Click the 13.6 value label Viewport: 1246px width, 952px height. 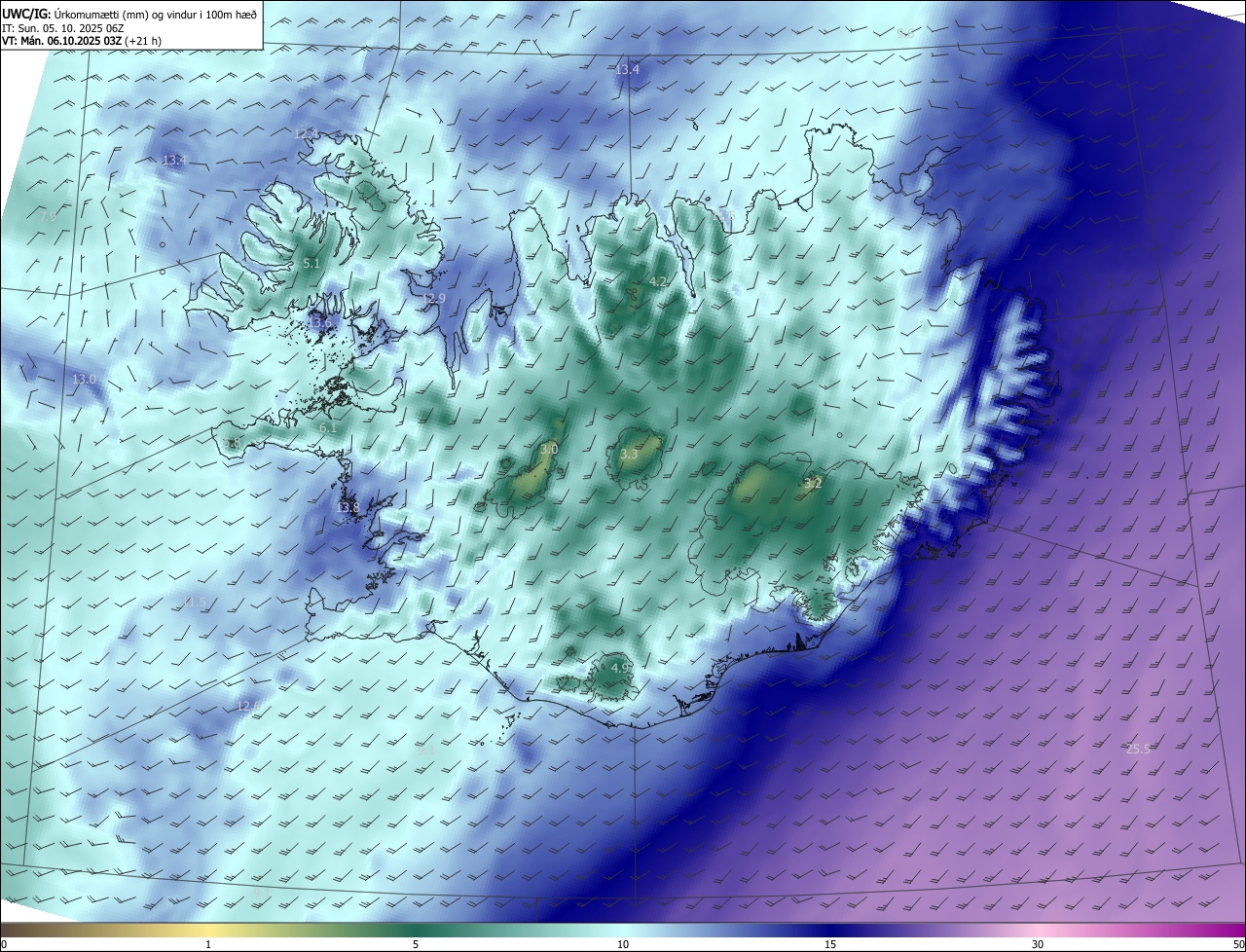point(319,323)
